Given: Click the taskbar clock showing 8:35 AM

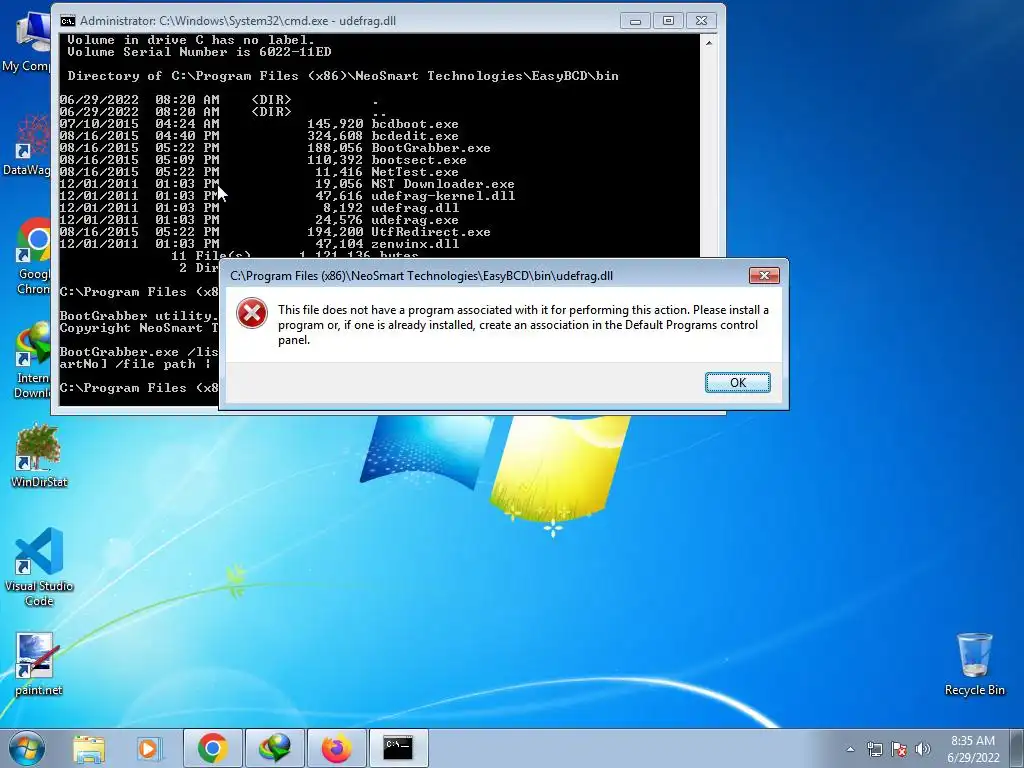Looking at the screenshot, I should click(x=973, y=741).
